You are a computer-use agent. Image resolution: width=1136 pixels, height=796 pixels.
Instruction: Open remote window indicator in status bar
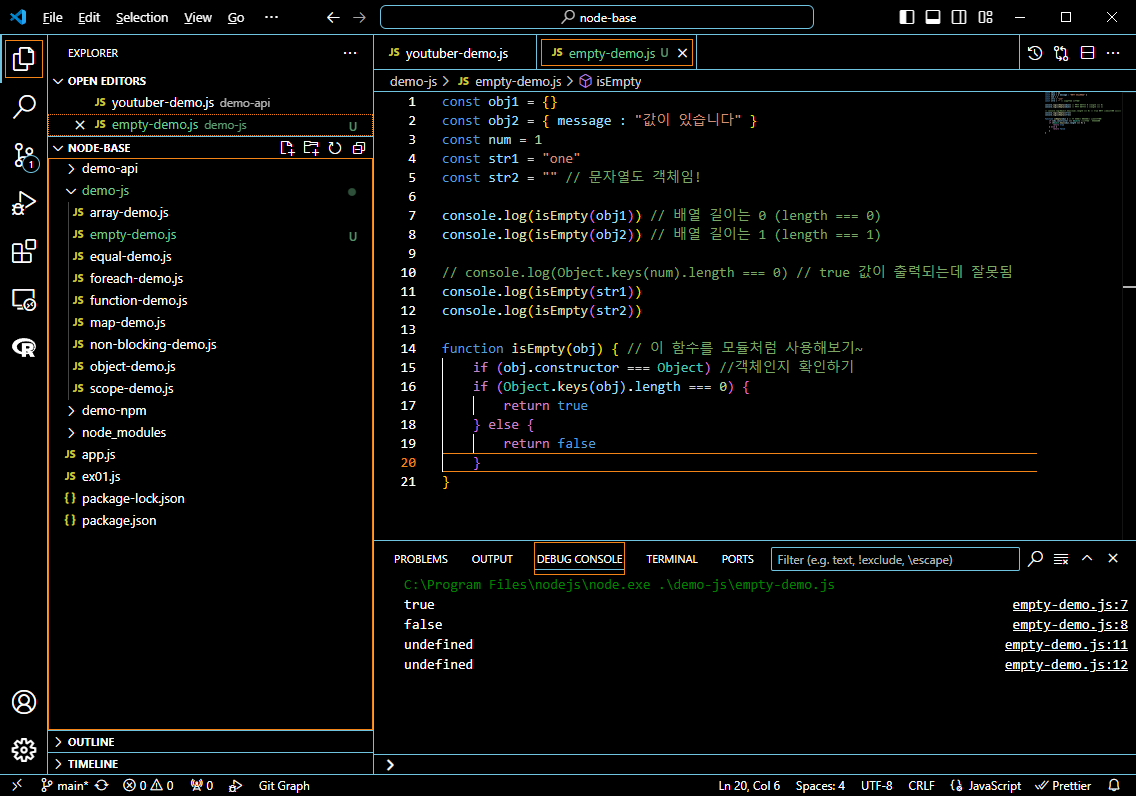17,786
